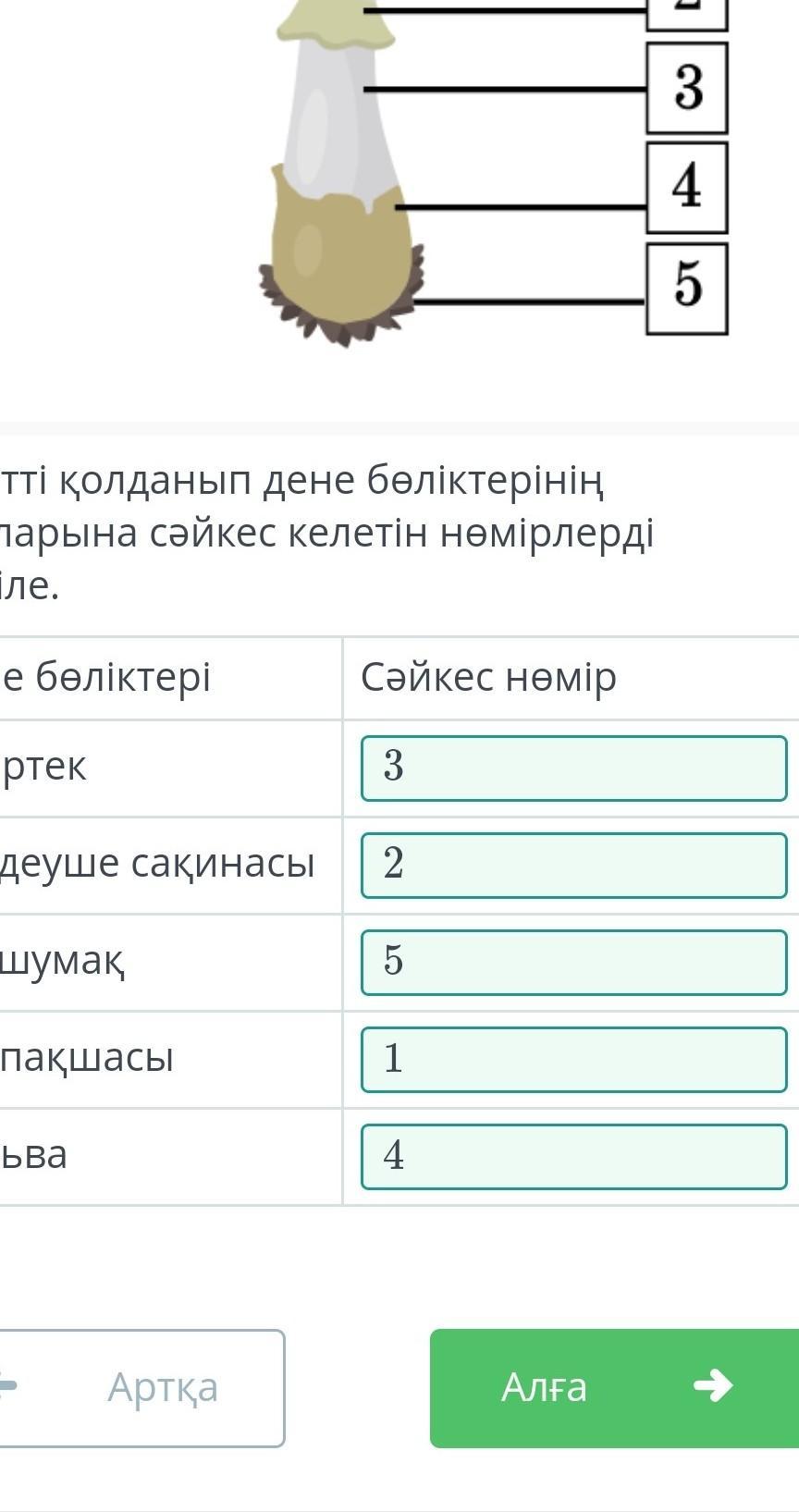Select the answer field containing 3
Viewport: 799px width, 1512px height.
tap(573, 768)
